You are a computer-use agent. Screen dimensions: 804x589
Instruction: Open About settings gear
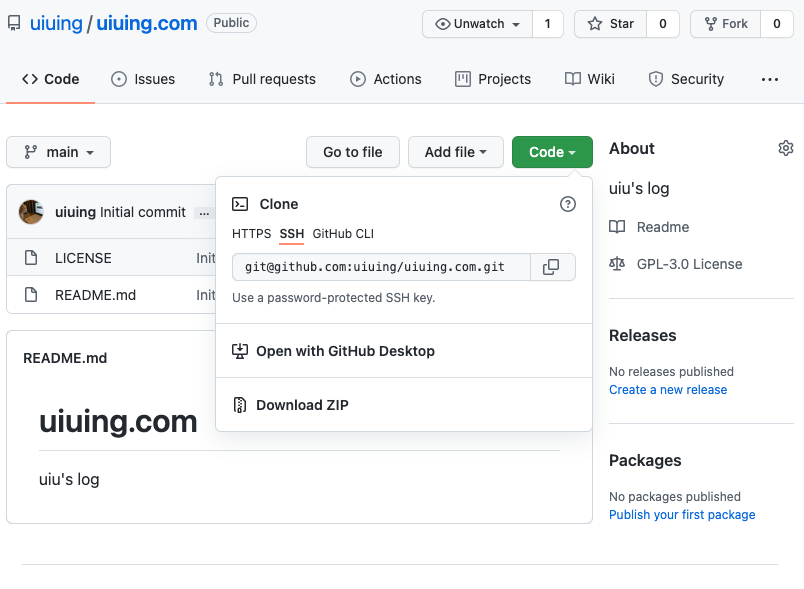click(x=786, y=148)
